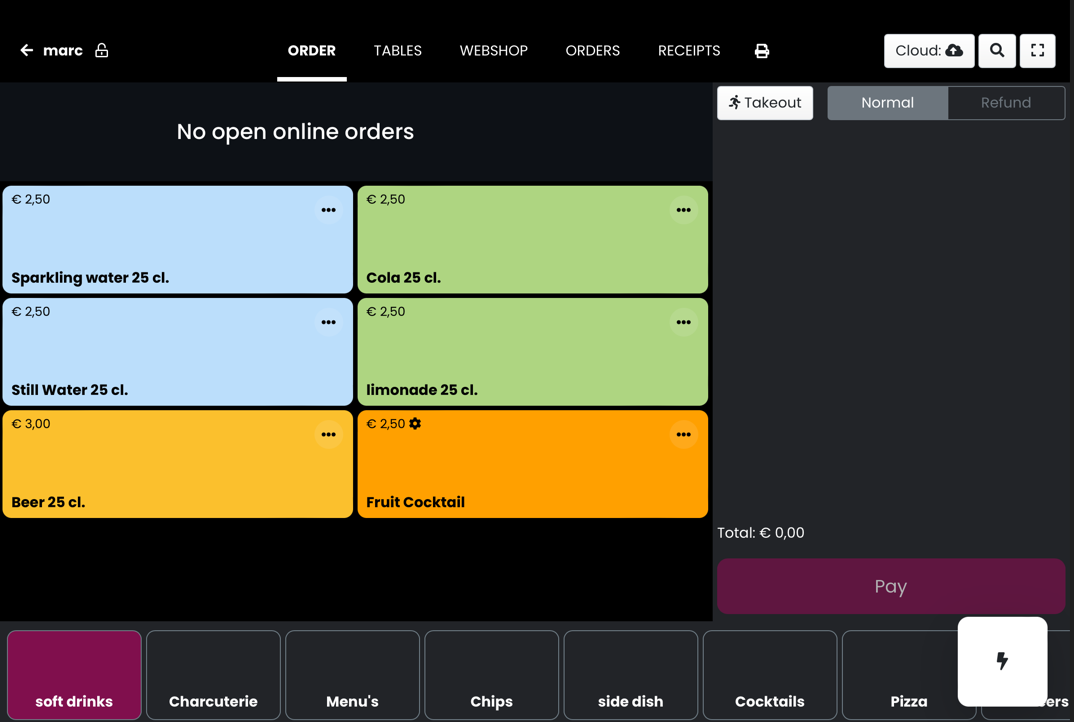1074x722 pixels.
Task: Click the lock icon beside marc
Action: tap(101, 50)
